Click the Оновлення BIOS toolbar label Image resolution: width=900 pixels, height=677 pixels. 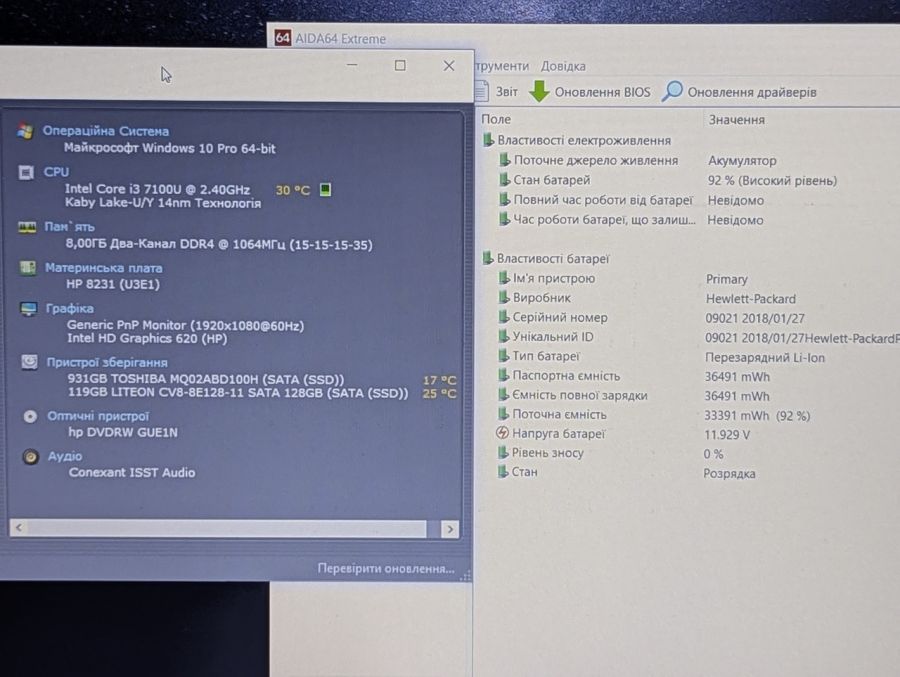click(x=602, y=92)
